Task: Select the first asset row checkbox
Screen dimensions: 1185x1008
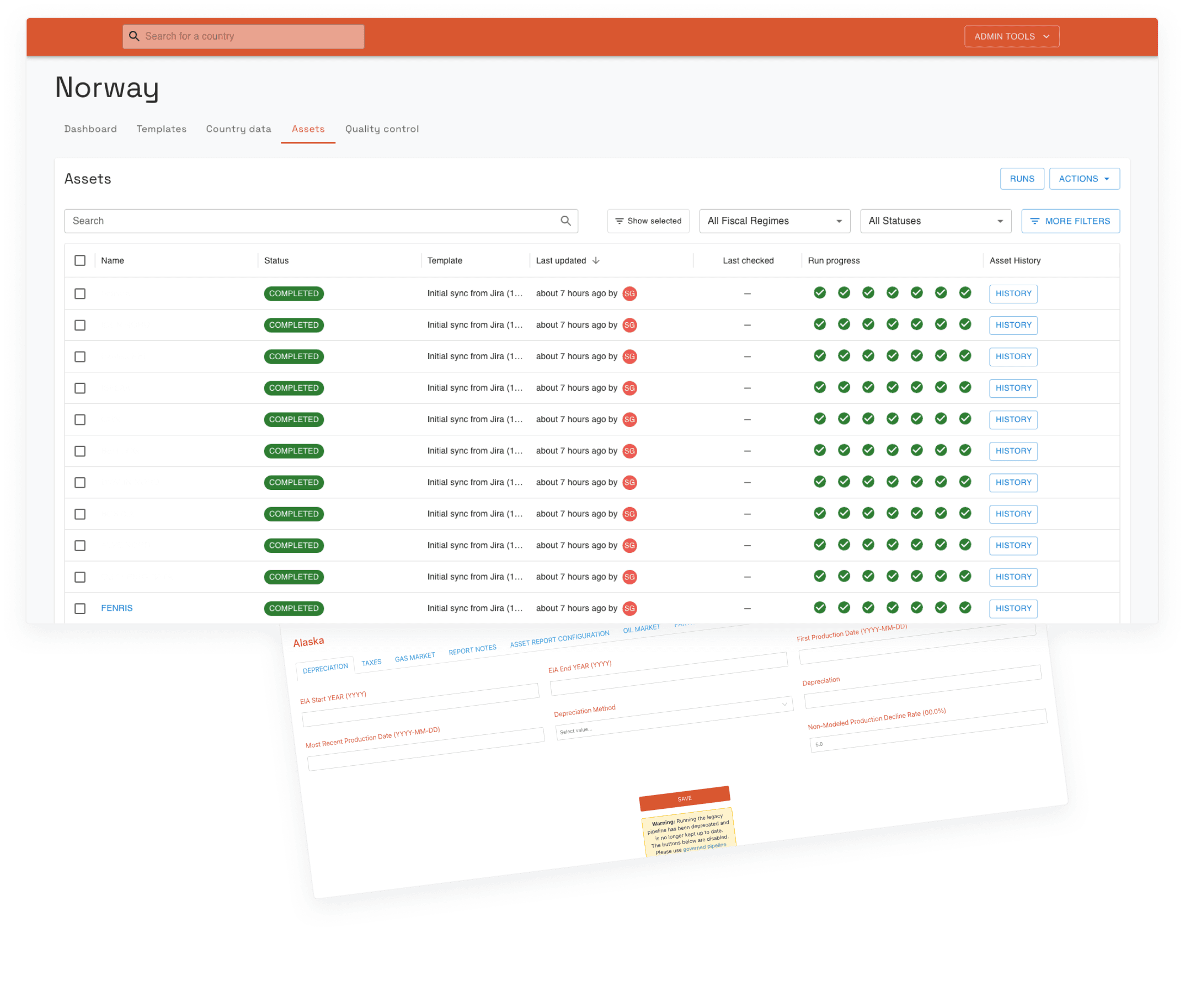Action: tap(80, 294)
